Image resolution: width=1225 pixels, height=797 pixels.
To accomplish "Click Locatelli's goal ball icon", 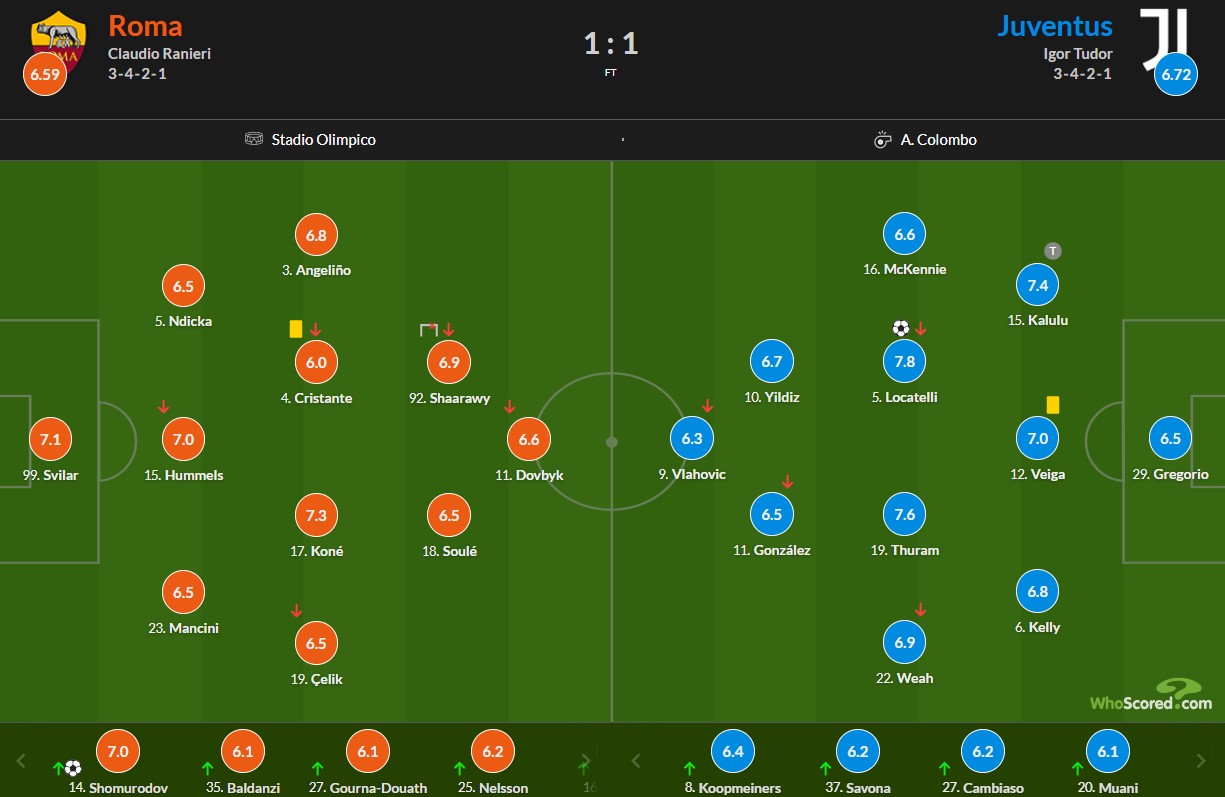I will pos(901,328).
